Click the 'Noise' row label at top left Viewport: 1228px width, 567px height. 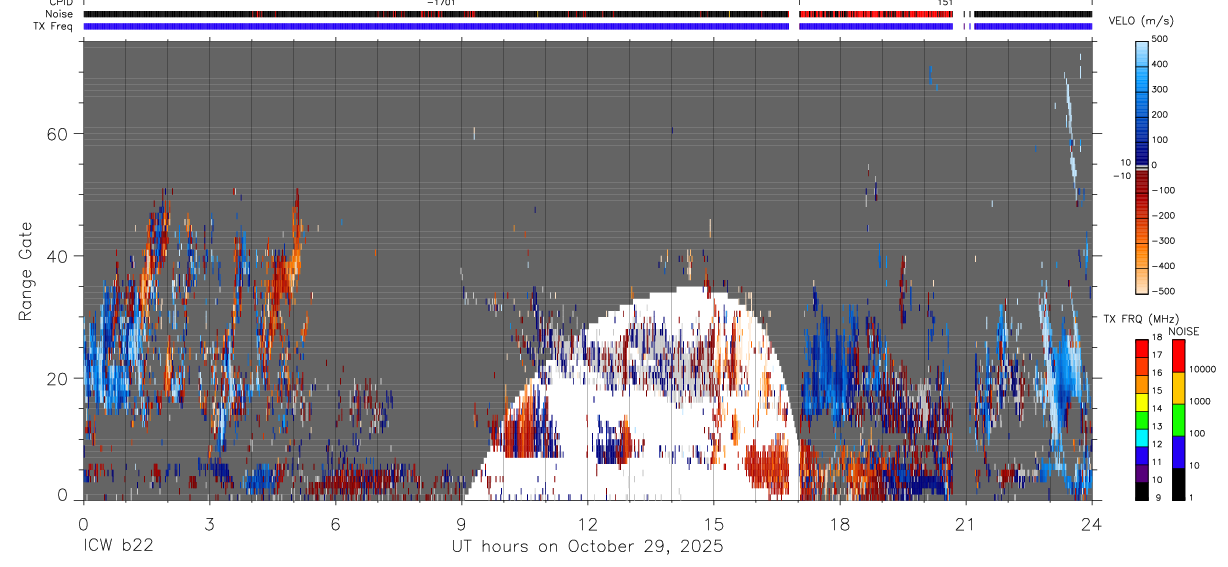point(61,14)
